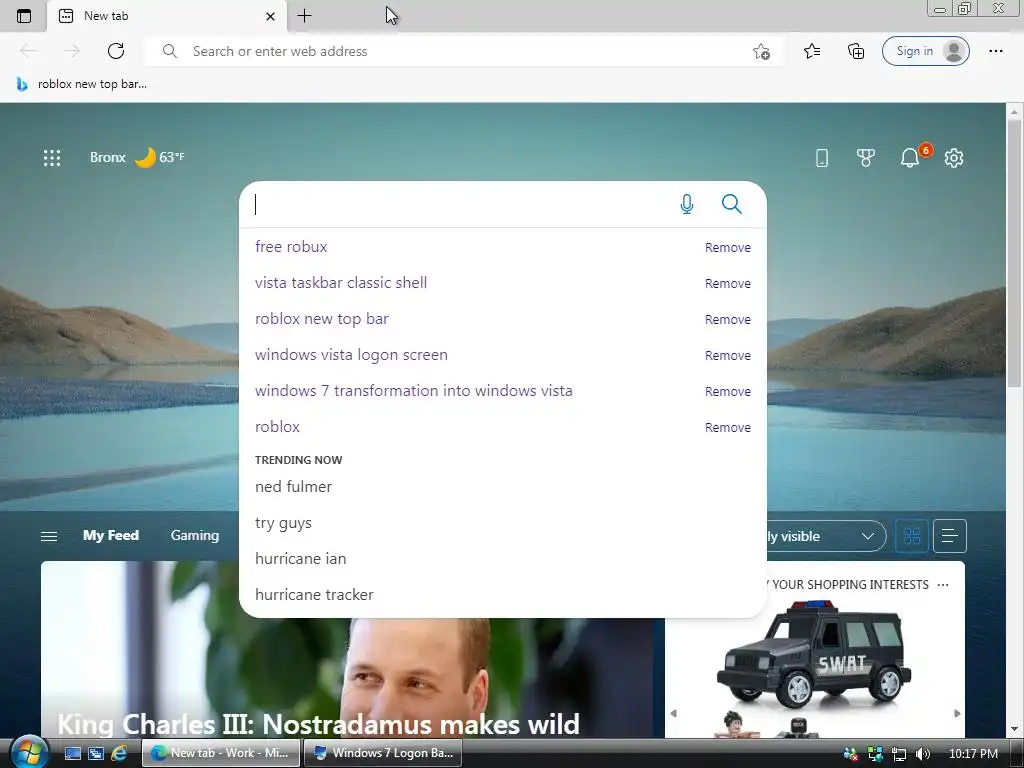Select trending 'hurricane tracker' suggestion
Viewport: 1024px width, 768px height.
pyautogui.click(x=314, y=594)
